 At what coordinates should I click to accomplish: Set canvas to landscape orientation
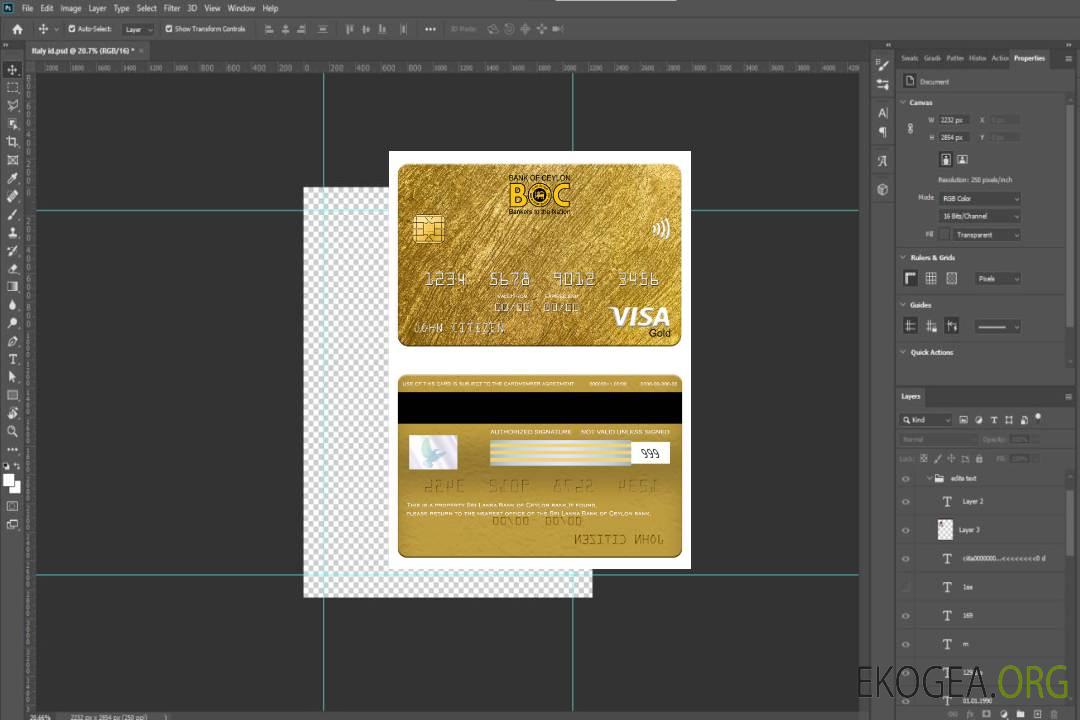click(x=962, y=160)
